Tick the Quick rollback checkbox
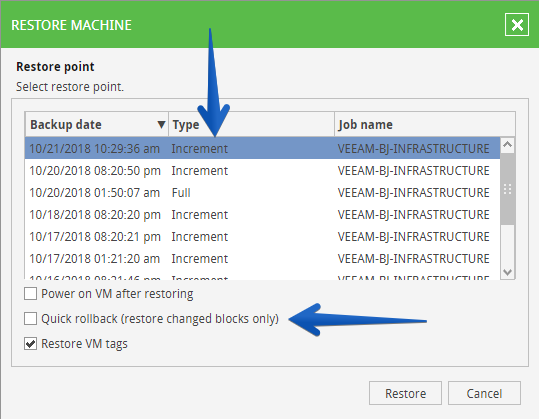 31,319
